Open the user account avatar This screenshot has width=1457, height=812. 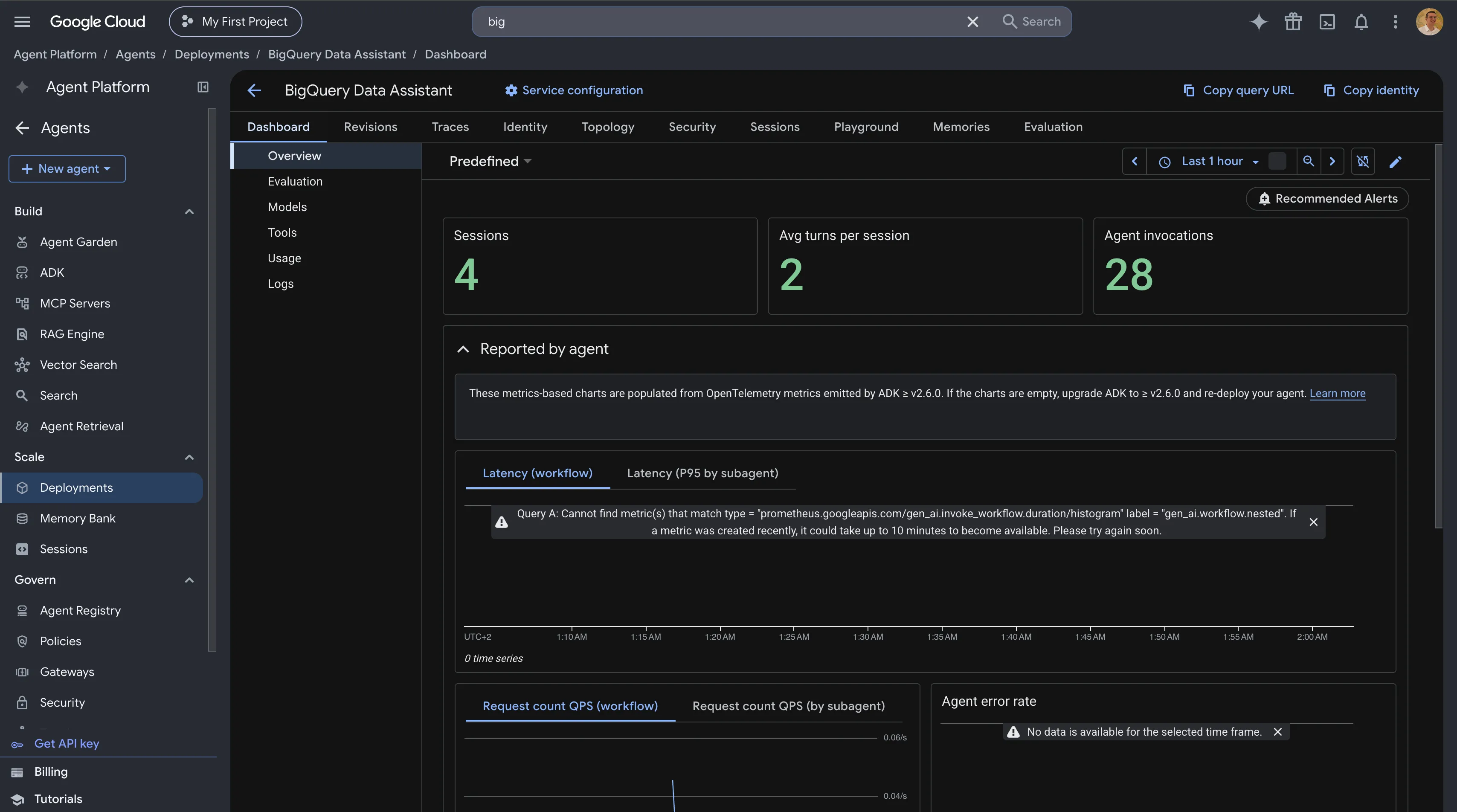(1429, 21)
